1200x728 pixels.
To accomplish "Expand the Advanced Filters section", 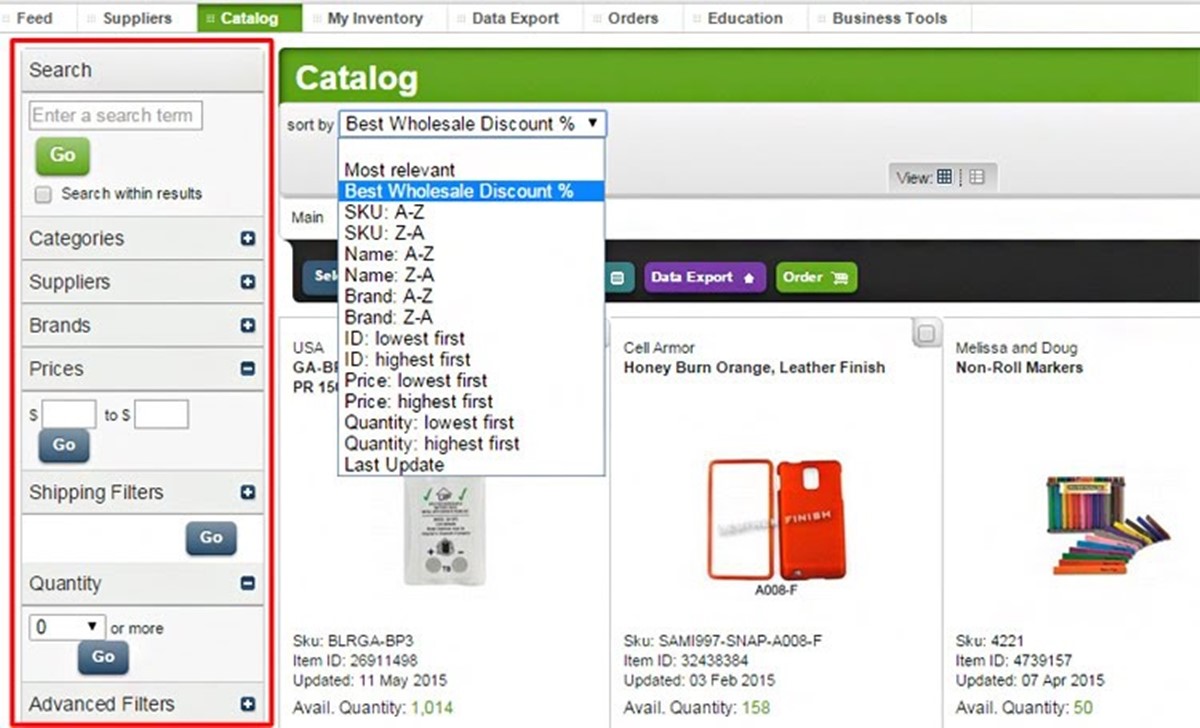I will (248, 704).
